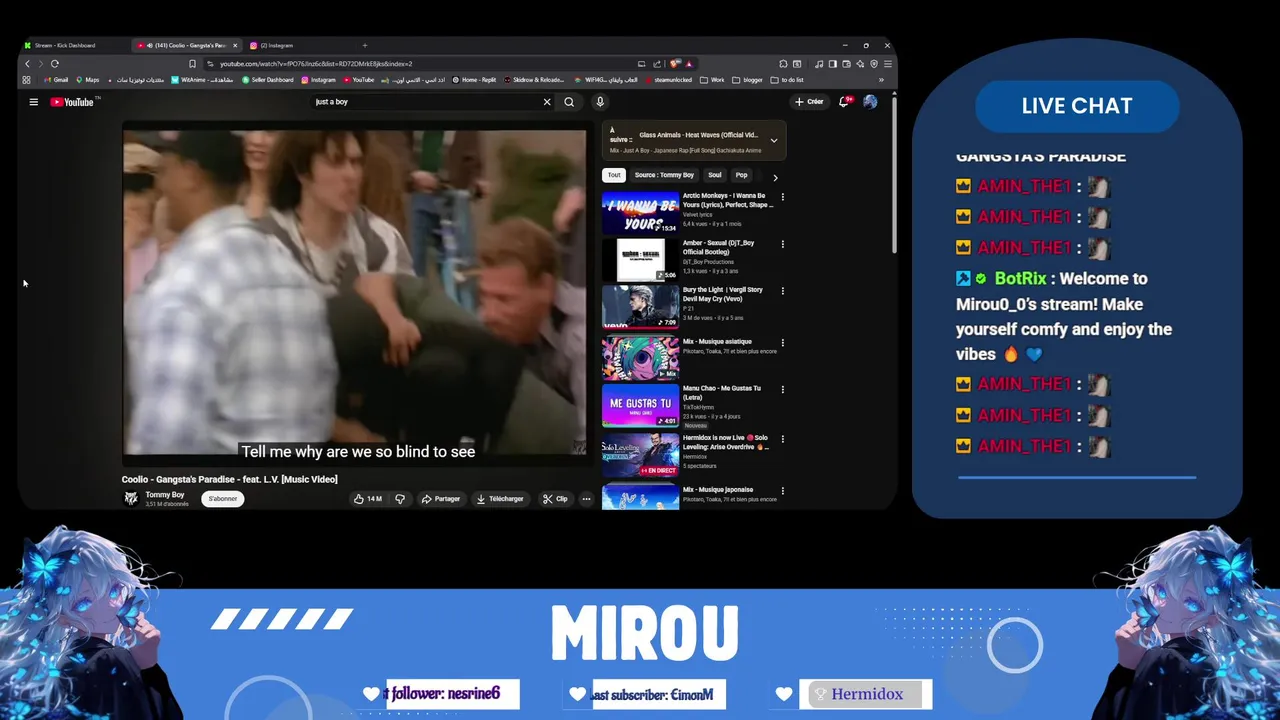Click the 'Mix - Musique japonaise' title
This screenshot has width=1280, height=720.
tap(718, 490)
